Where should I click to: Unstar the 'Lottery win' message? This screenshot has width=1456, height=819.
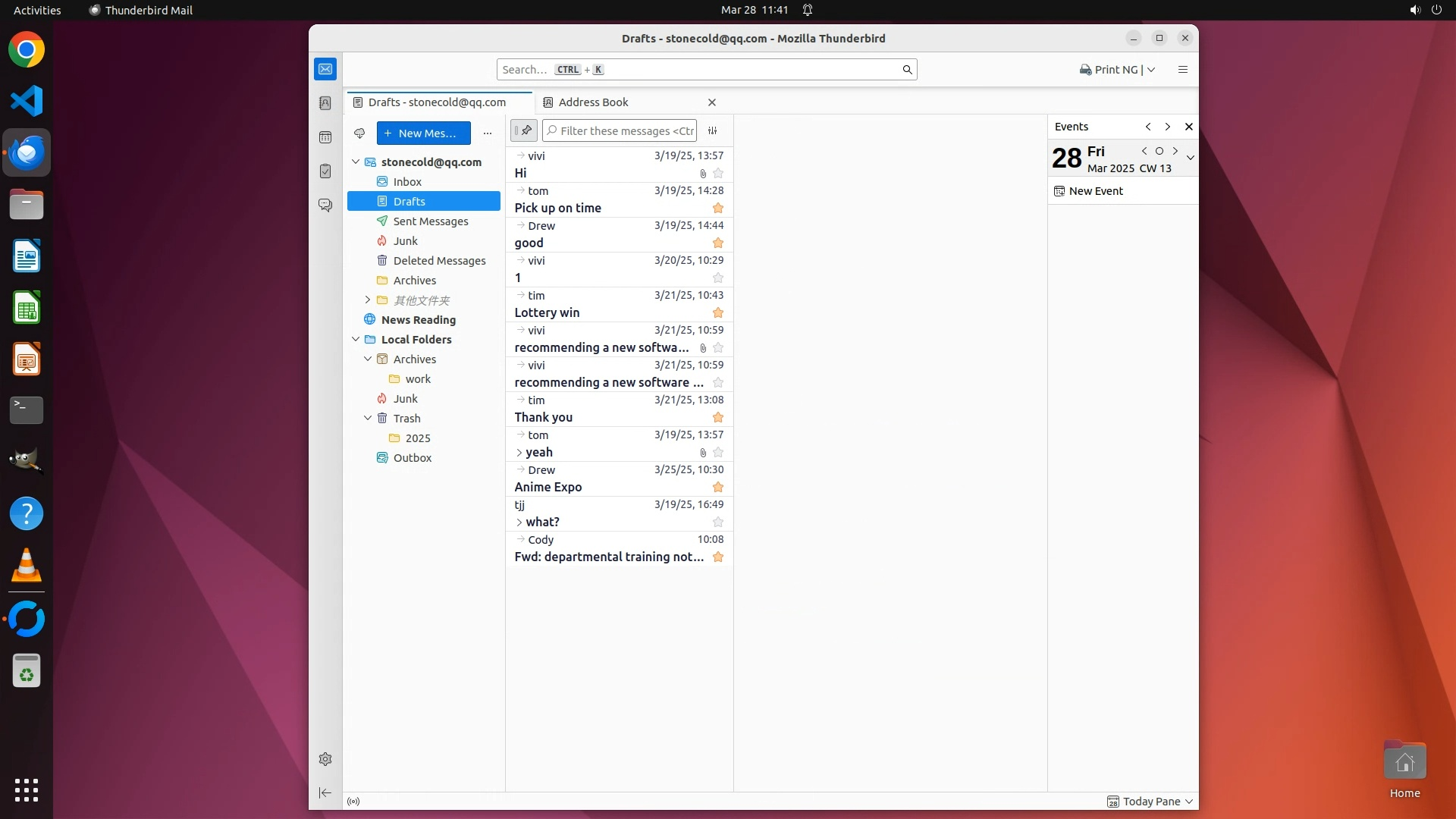[x=718, y=313]
